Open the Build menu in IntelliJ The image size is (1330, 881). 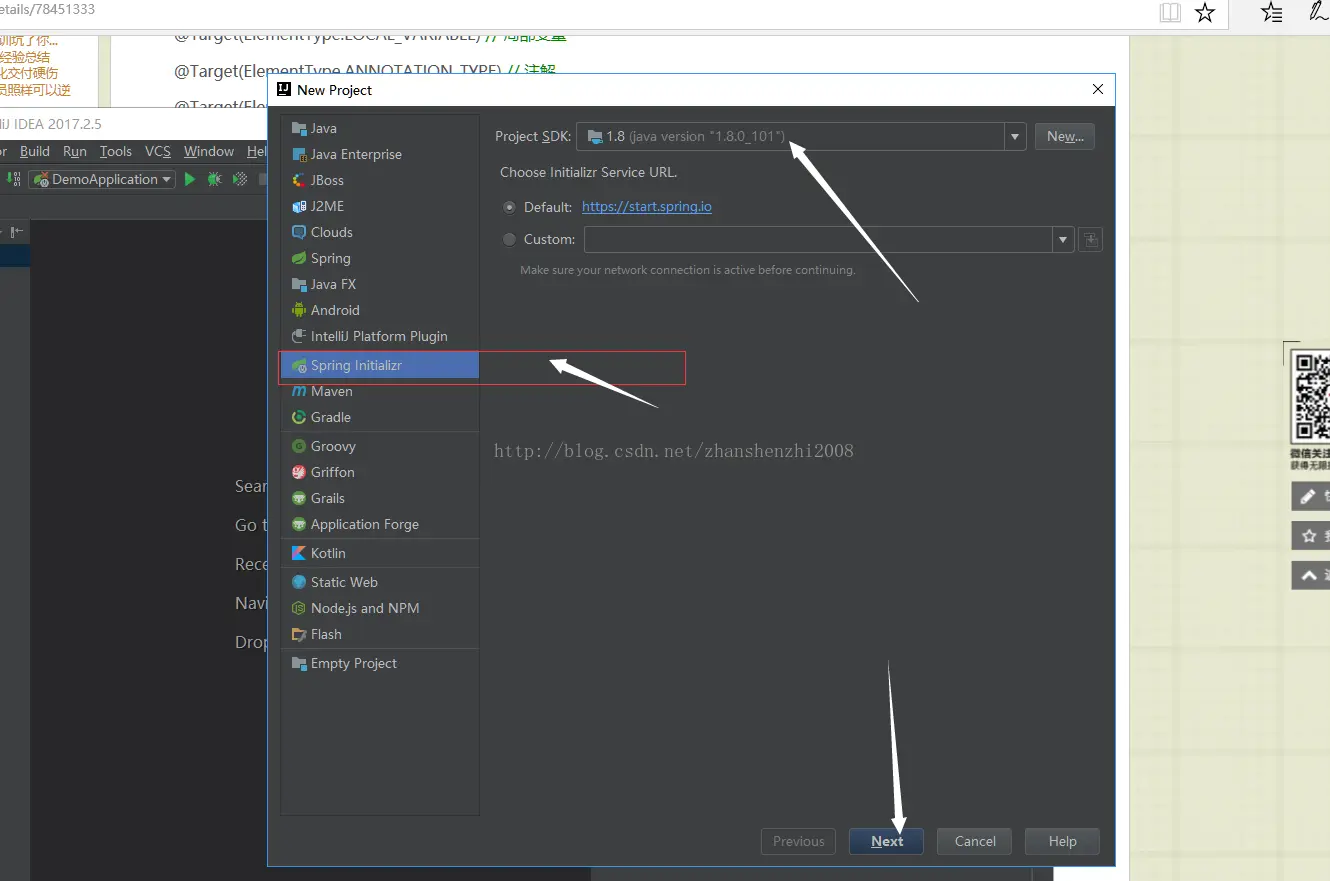click(x=35, y=151)
